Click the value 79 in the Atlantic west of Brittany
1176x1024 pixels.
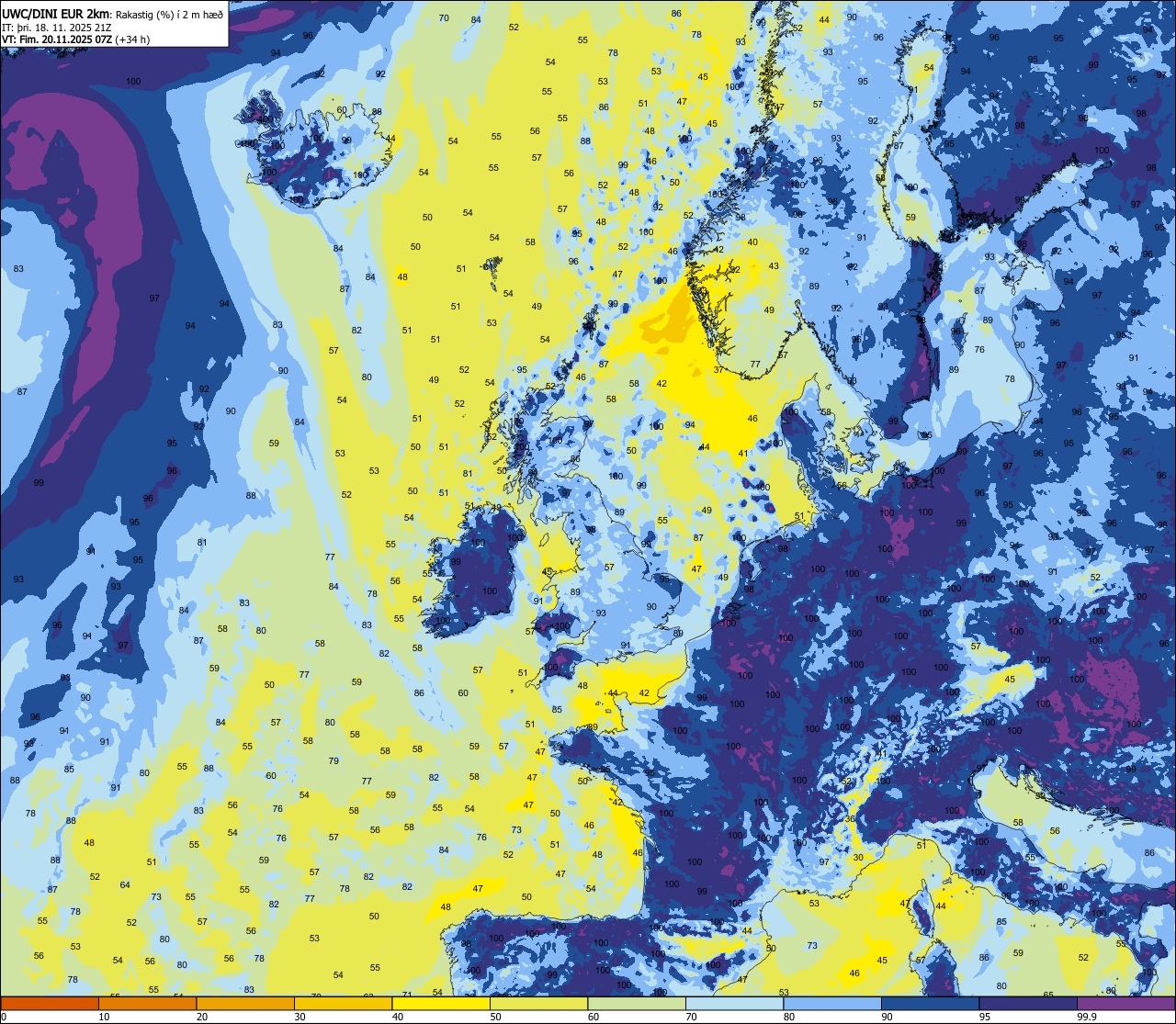[x=334, y=760]
